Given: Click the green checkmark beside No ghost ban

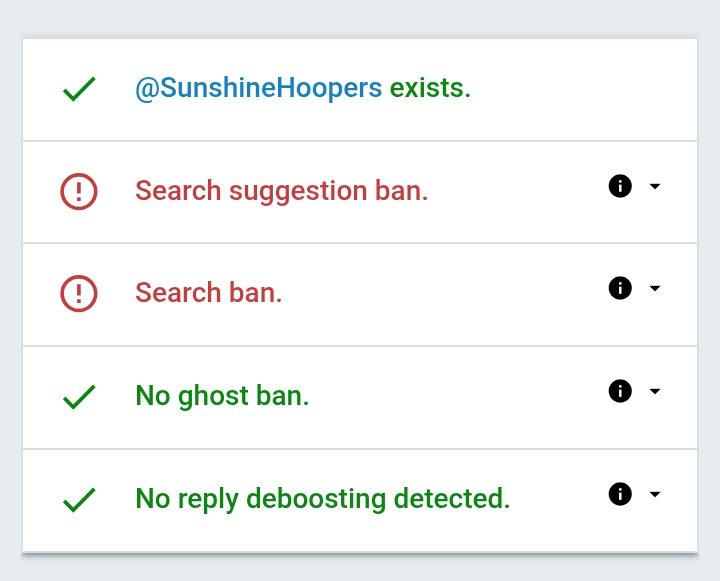Looking at the screenshot, I should coord(79,397).
